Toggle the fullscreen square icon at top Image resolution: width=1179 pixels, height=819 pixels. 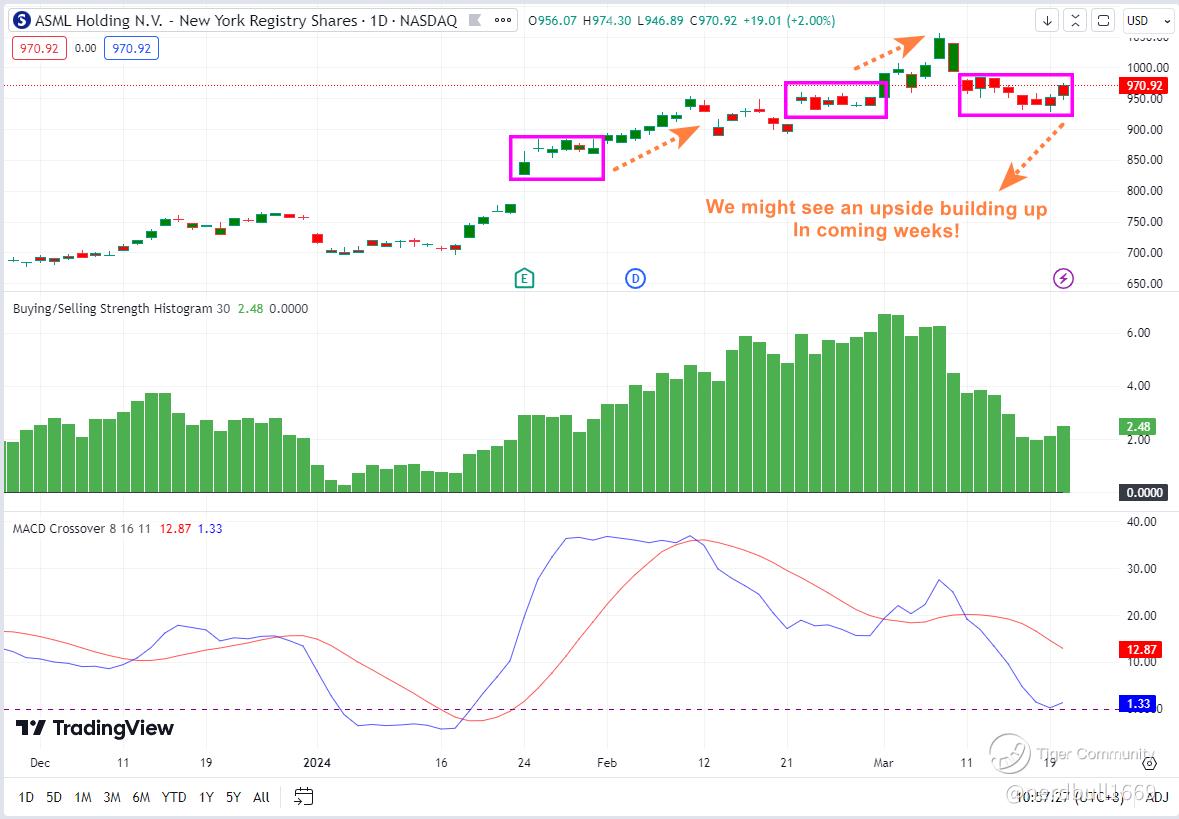click(x=1103, y=20)
